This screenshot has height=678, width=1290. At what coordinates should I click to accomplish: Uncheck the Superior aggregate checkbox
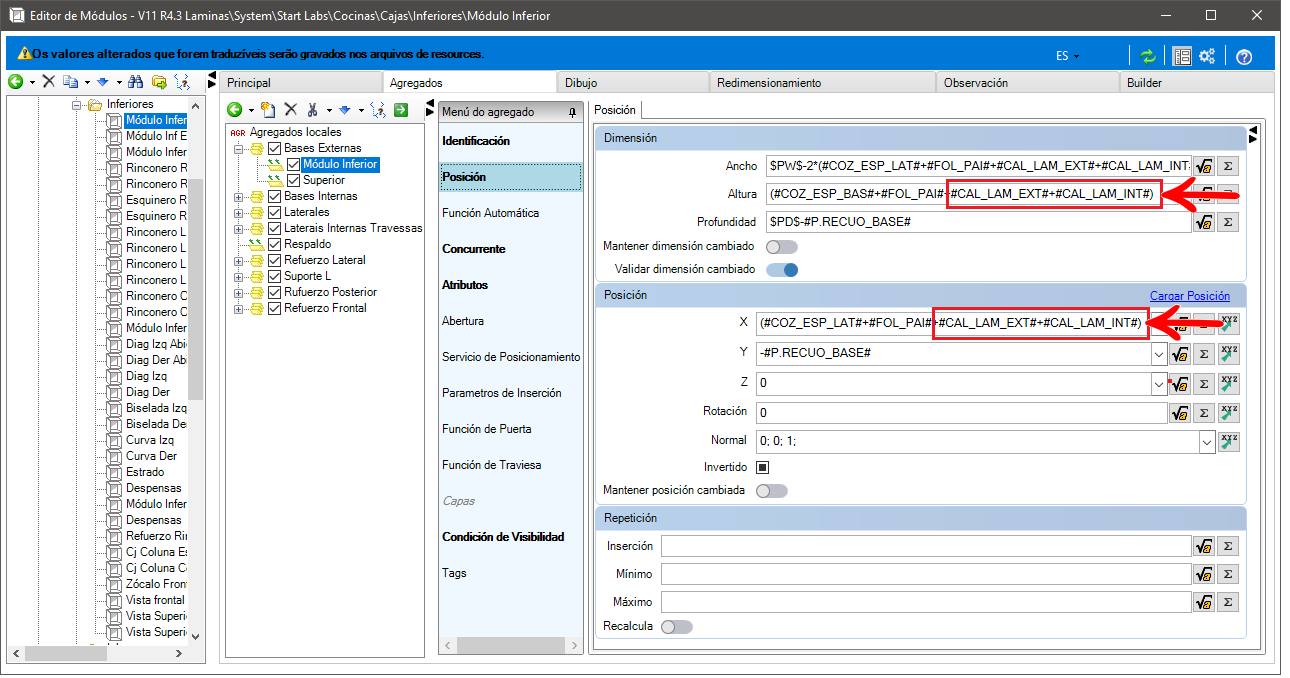(x=293, y=180)
